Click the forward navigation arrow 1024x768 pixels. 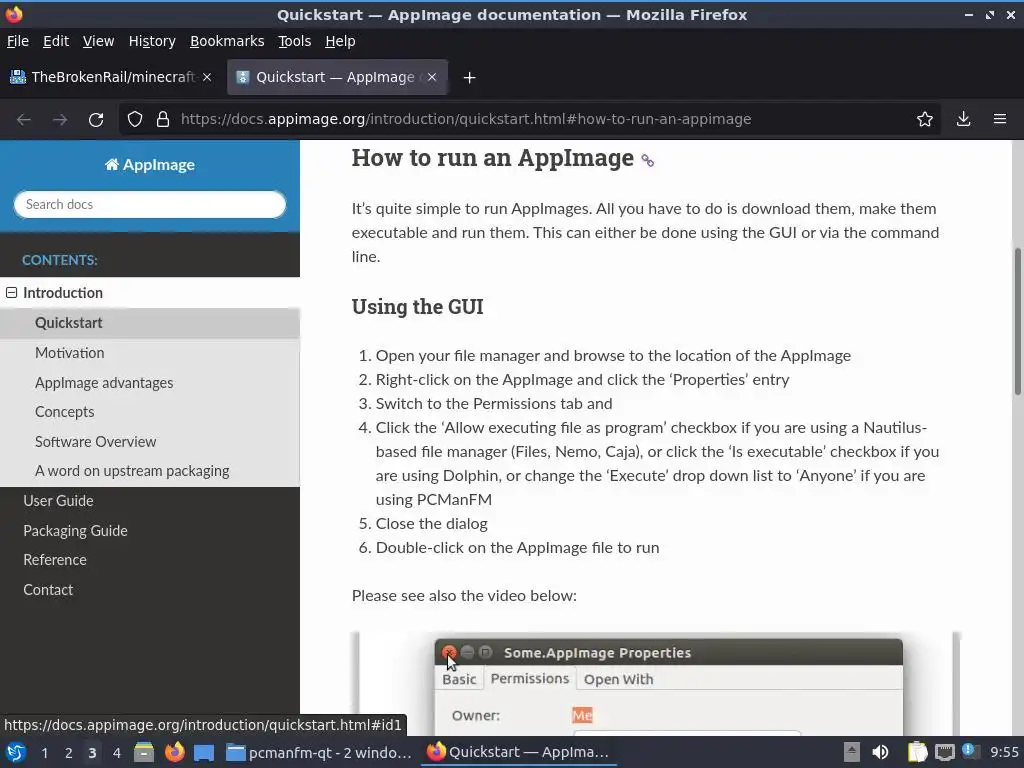60,120
